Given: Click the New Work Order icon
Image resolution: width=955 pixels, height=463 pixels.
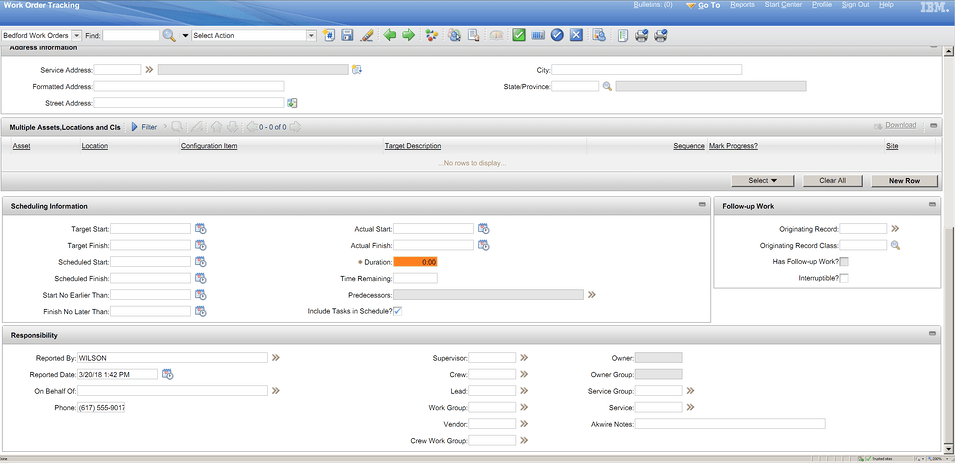Looking at the screenshot, I should pos(329,35).
